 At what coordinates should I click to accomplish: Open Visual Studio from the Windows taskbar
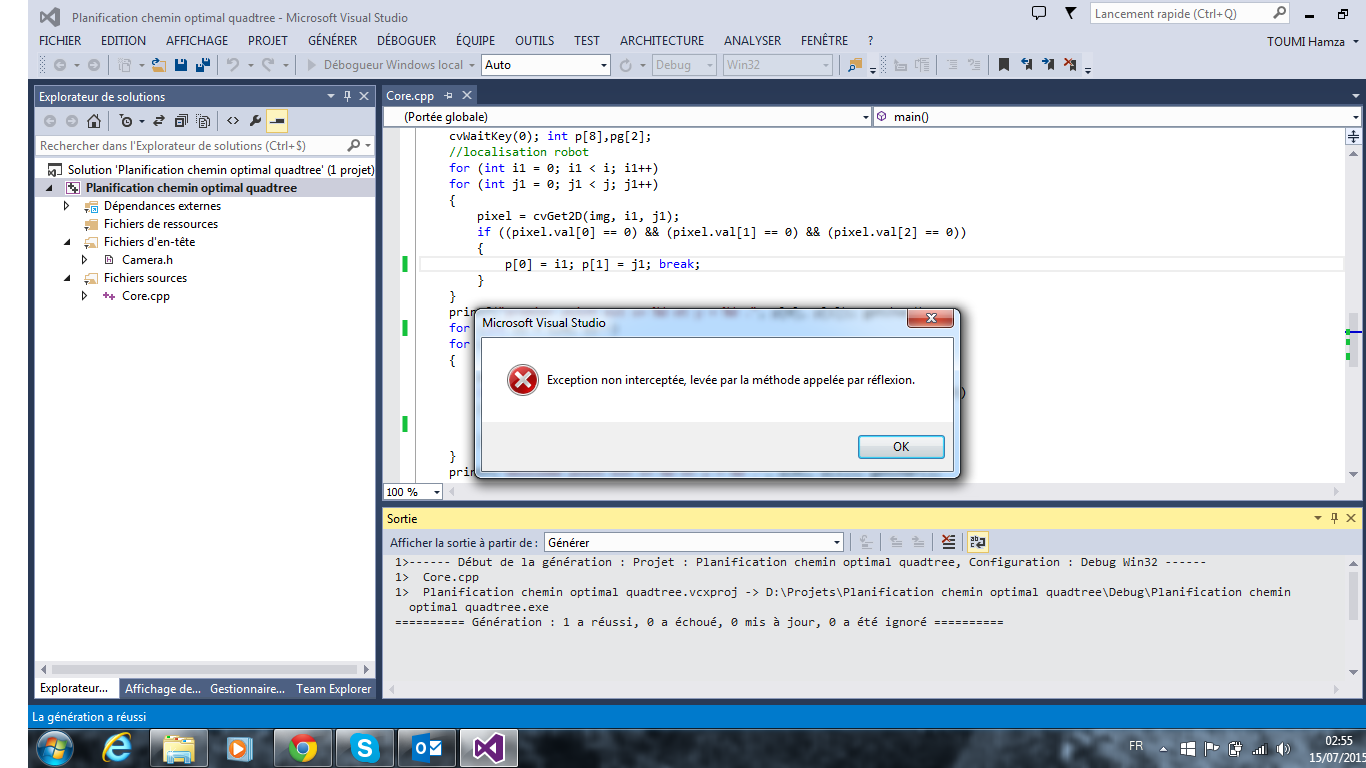click(x=488, y=747)
